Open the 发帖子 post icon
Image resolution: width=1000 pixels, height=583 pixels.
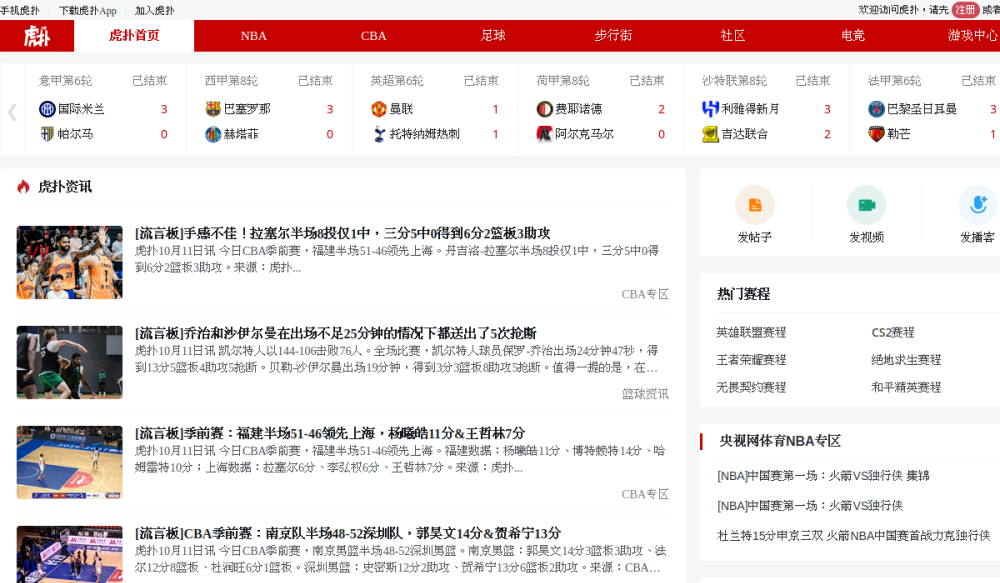(x=754, y=205)
